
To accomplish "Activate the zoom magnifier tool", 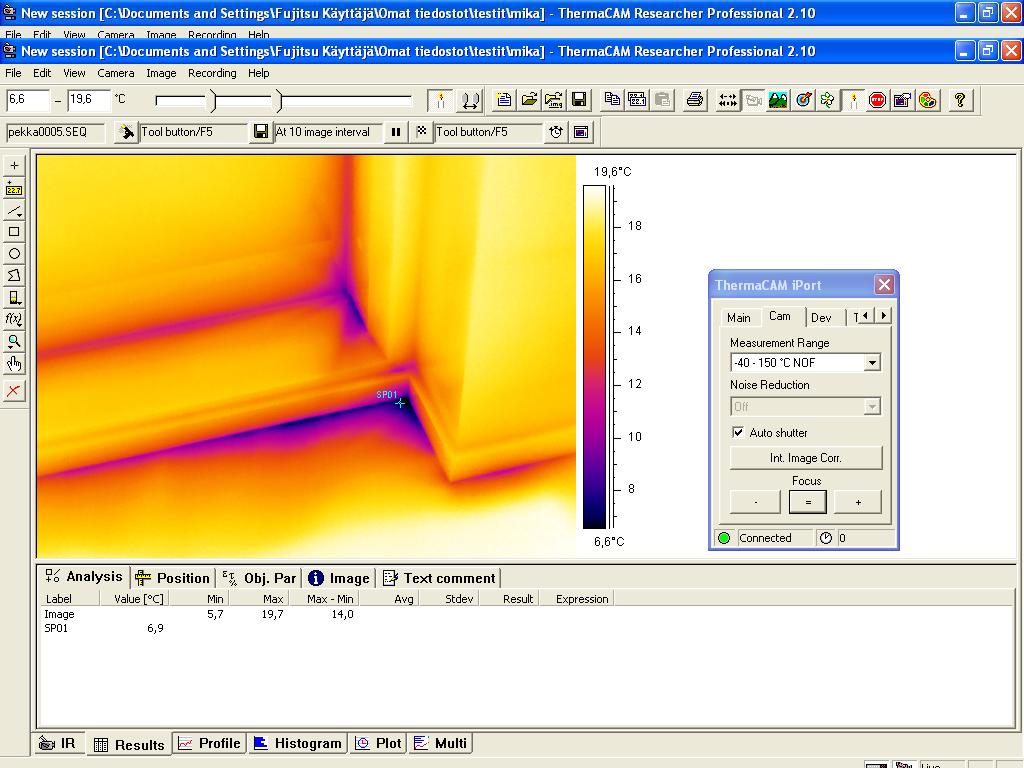I will pyautogui.click(x=14, y=342).
